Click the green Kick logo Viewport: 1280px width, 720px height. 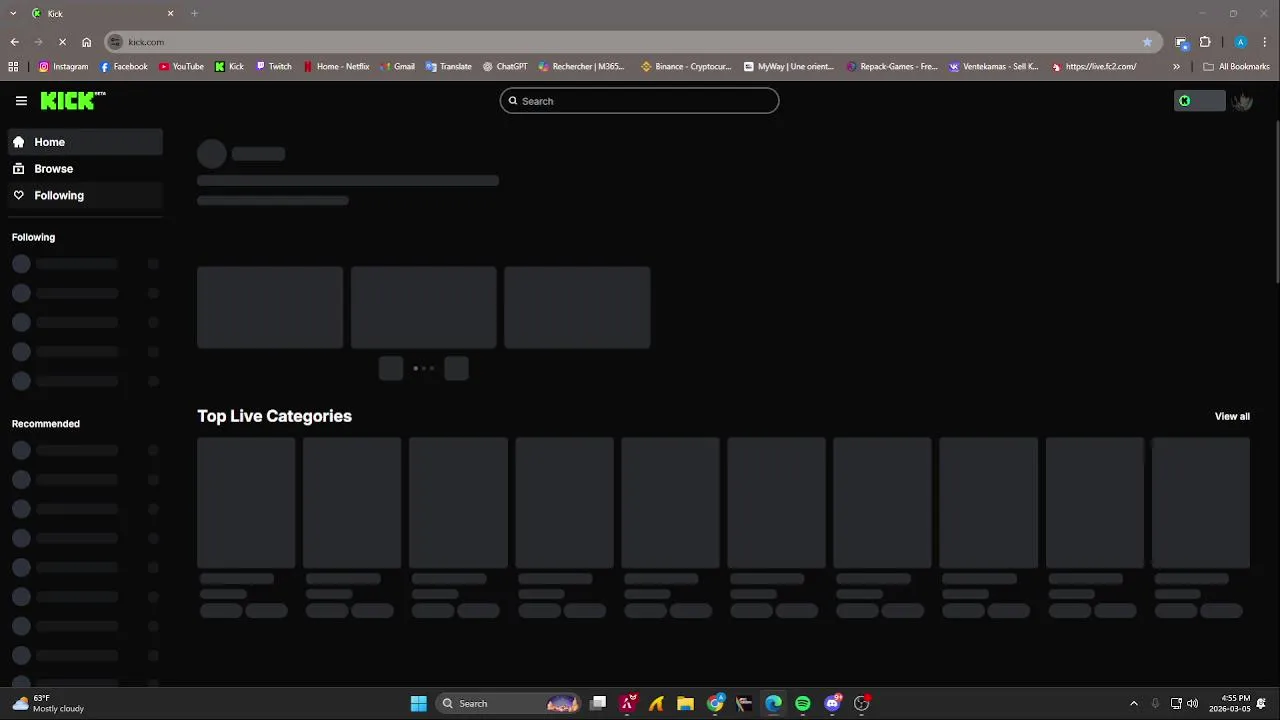(73, 100)
